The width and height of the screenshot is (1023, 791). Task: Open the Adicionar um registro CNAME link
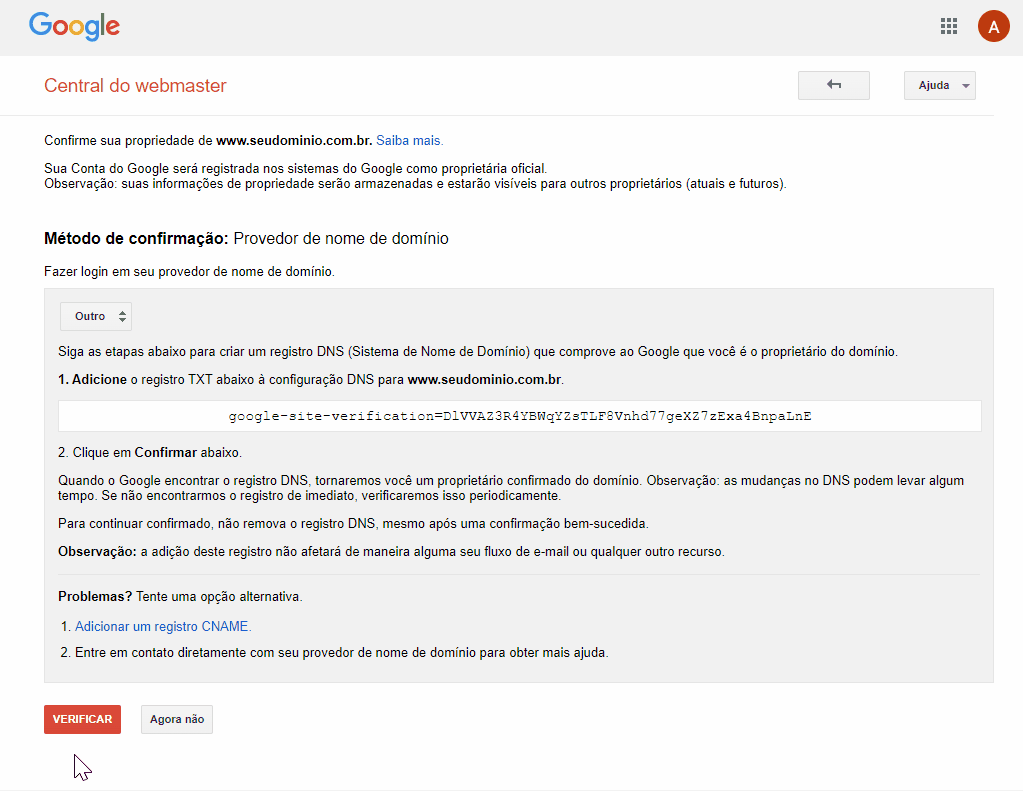click(x=163, y=627)
